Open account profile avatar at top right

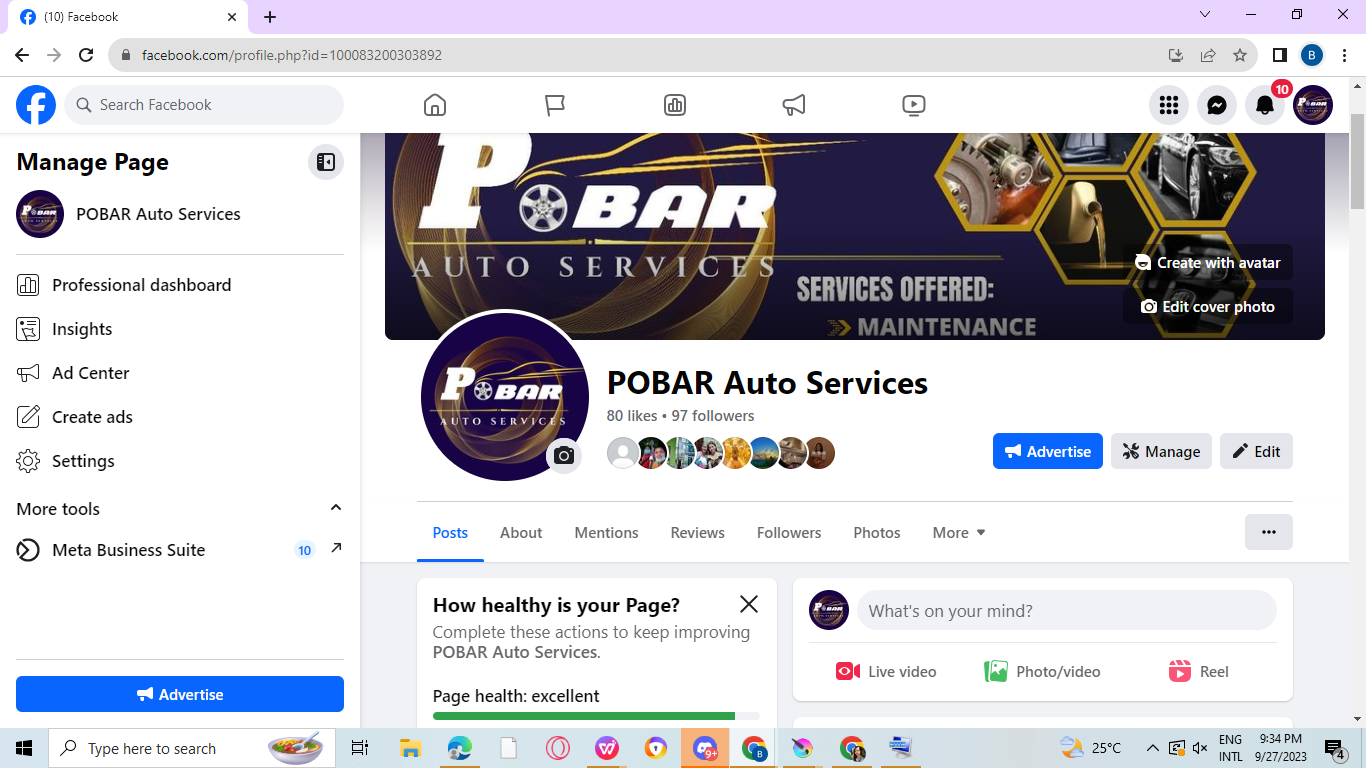pos(1313,105)
